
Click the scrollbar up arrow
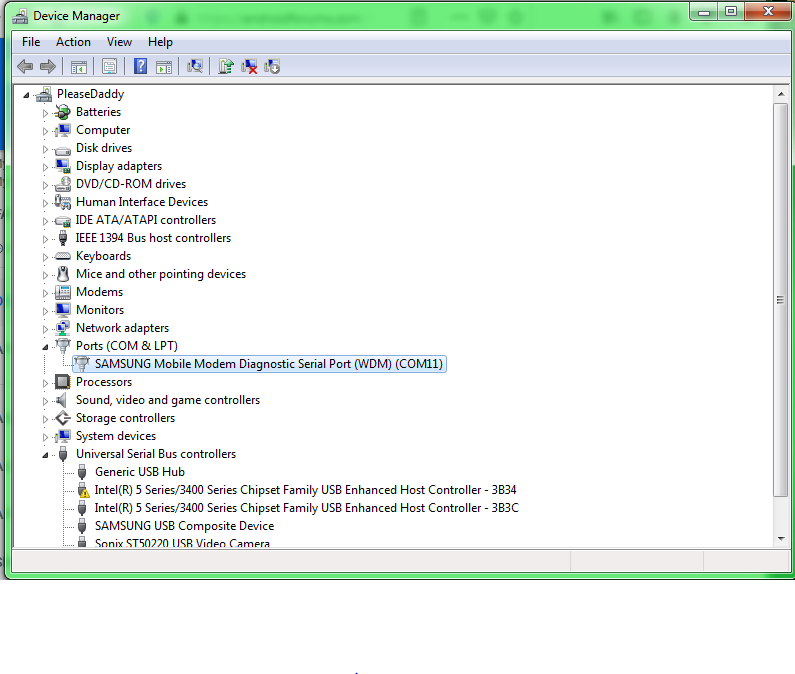pos(781,94)
